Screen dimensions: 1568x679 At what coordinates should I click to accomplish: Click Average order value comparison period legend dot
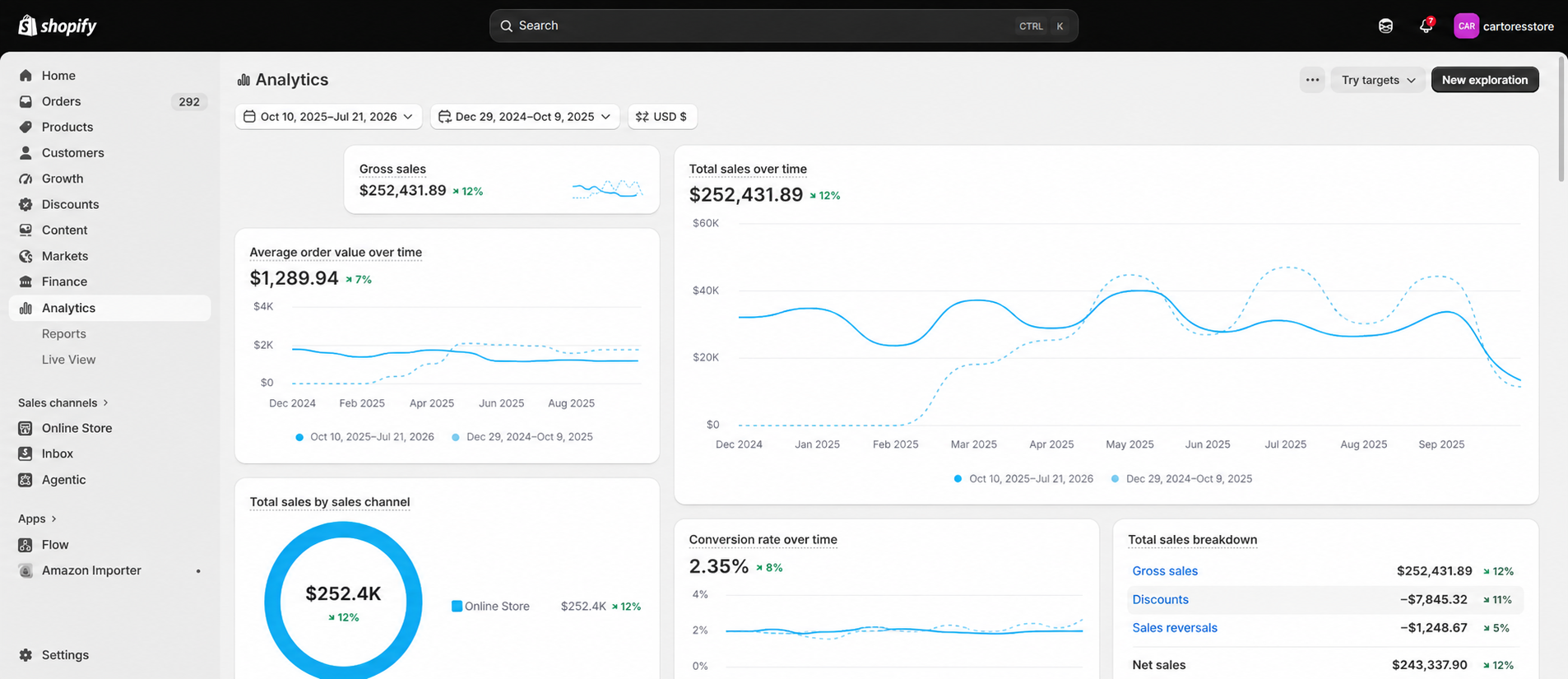coord(456,437)
